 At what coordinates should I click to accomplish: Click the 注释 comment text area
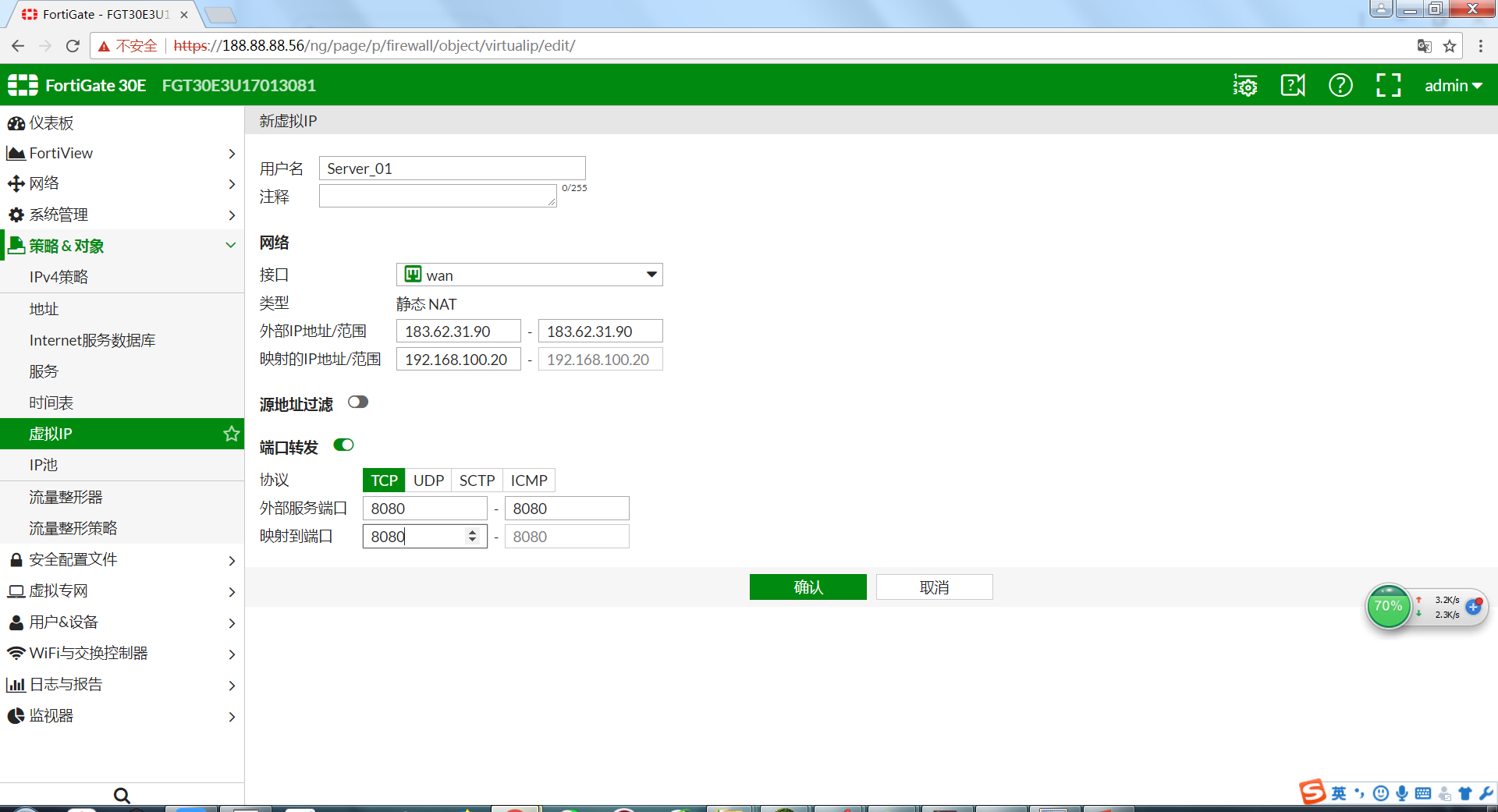tap(438, 196)
